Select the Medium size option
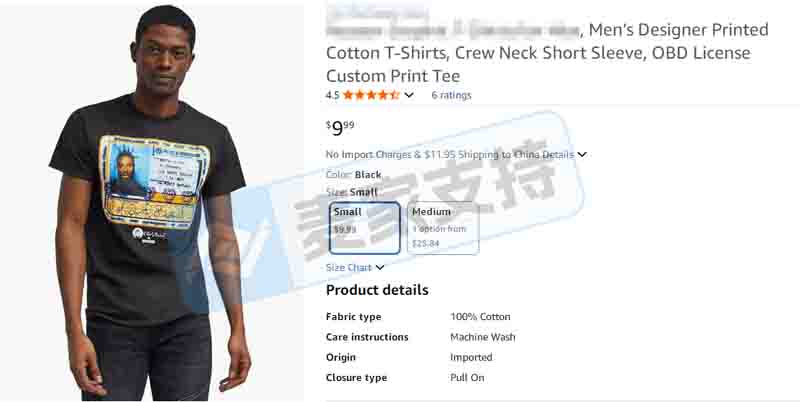Screen dimensions: 800x402 (x=443, y=228)
